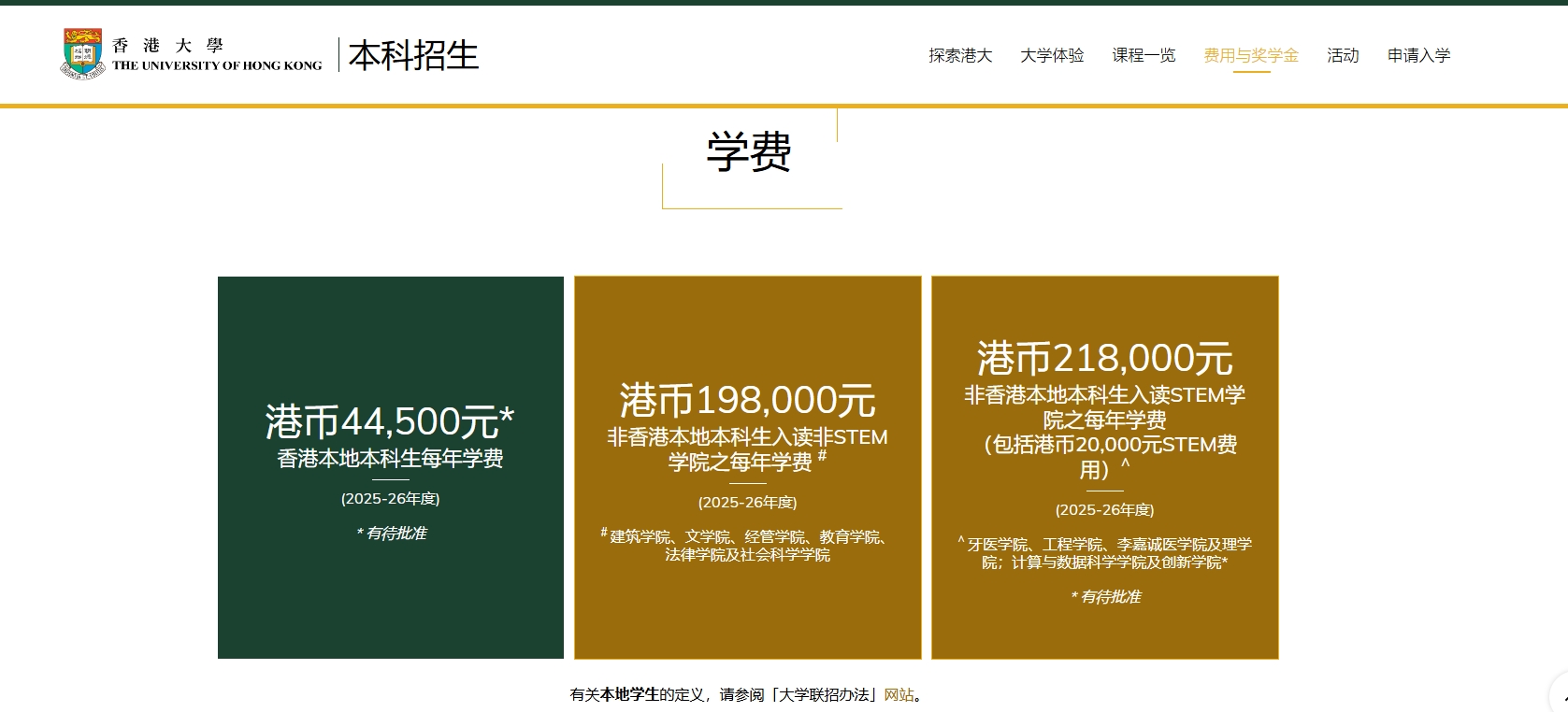Image resolution: width=1568 pixels, height=712 pixels.
Task: Click the STEM学院之每年学费 description text
Action: [x=1105, y=432]
